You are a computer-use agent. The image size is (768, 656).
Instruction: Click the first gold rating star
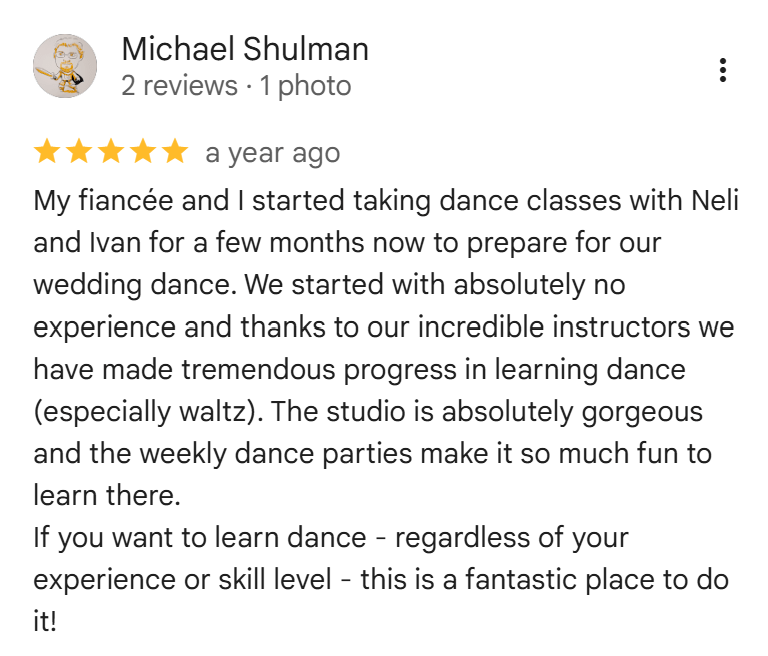click(46, 152)
